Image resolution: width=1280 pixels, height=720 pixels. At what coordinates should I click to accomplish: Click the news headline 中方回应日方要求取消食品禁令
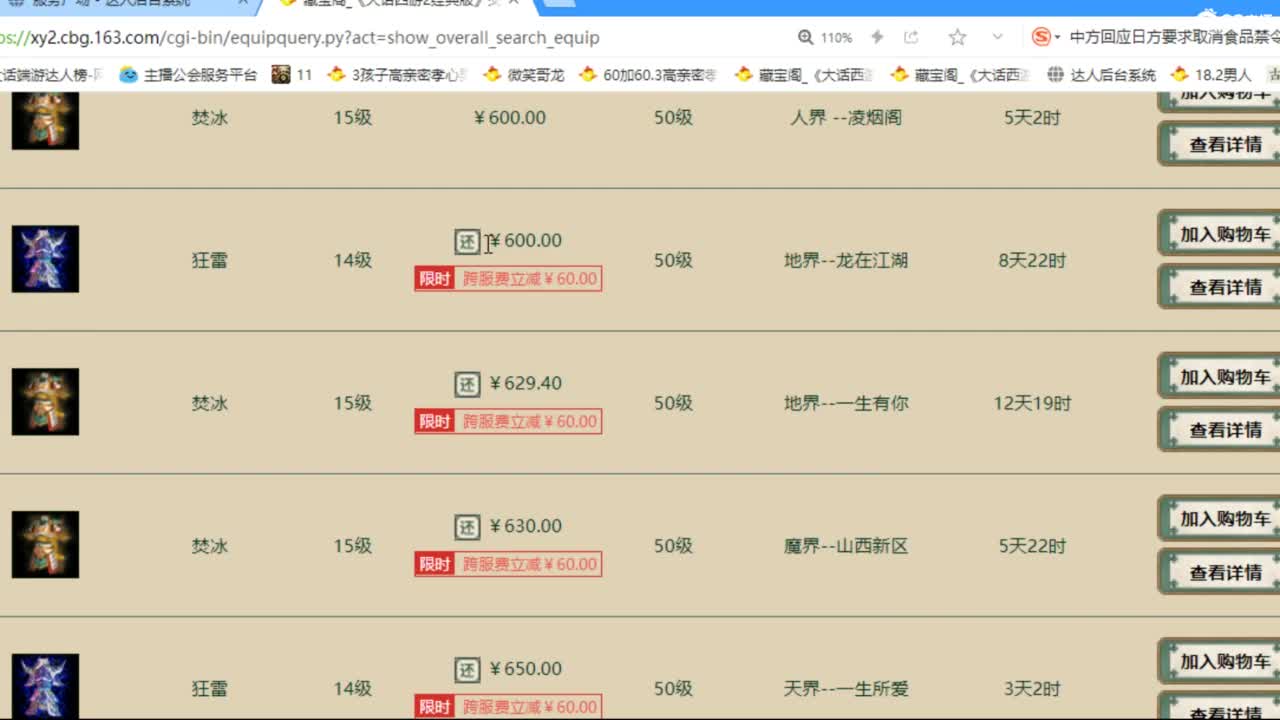[x=1174, y=38]
